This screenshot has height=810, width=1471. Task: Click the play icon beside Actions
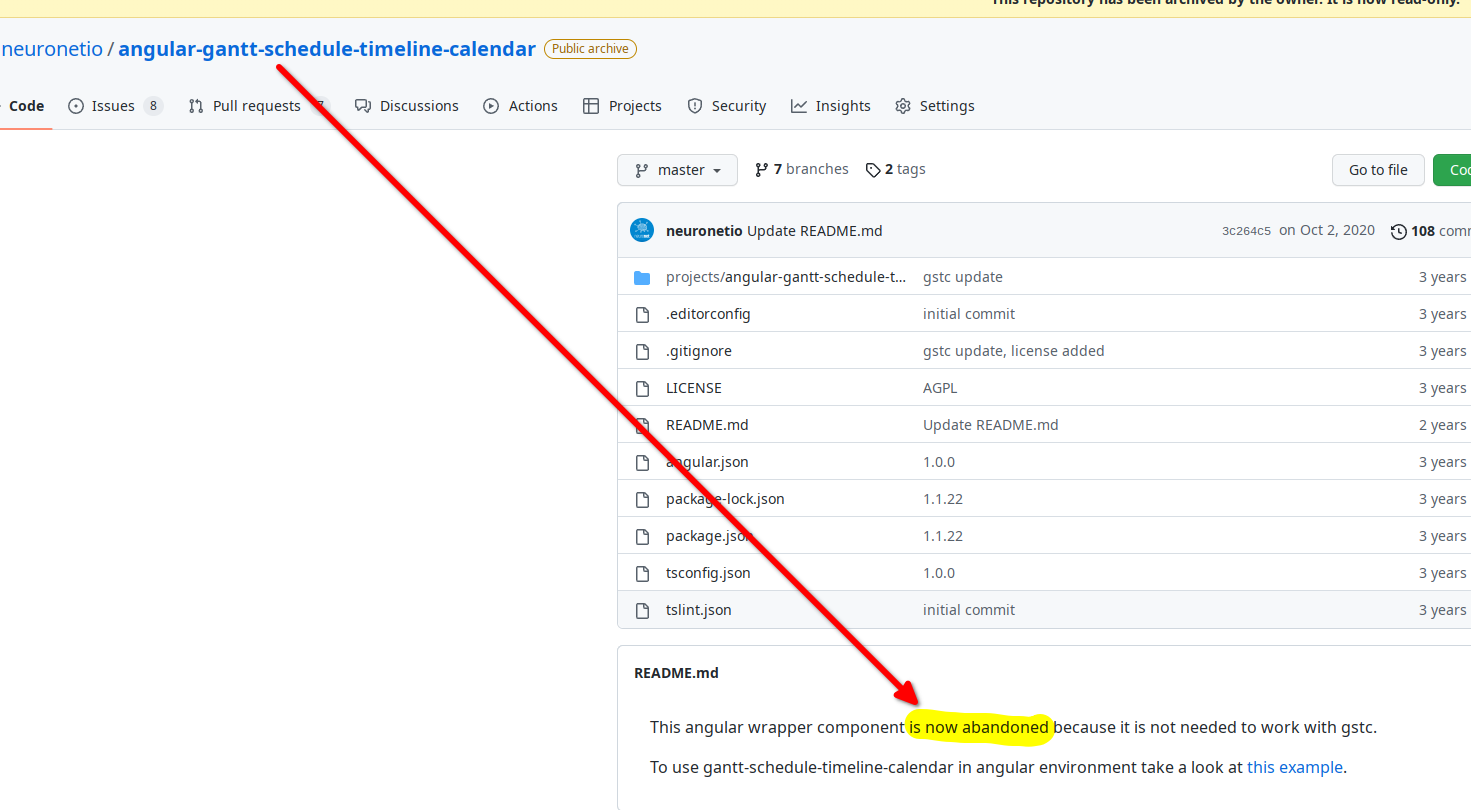tap(490, 105)
